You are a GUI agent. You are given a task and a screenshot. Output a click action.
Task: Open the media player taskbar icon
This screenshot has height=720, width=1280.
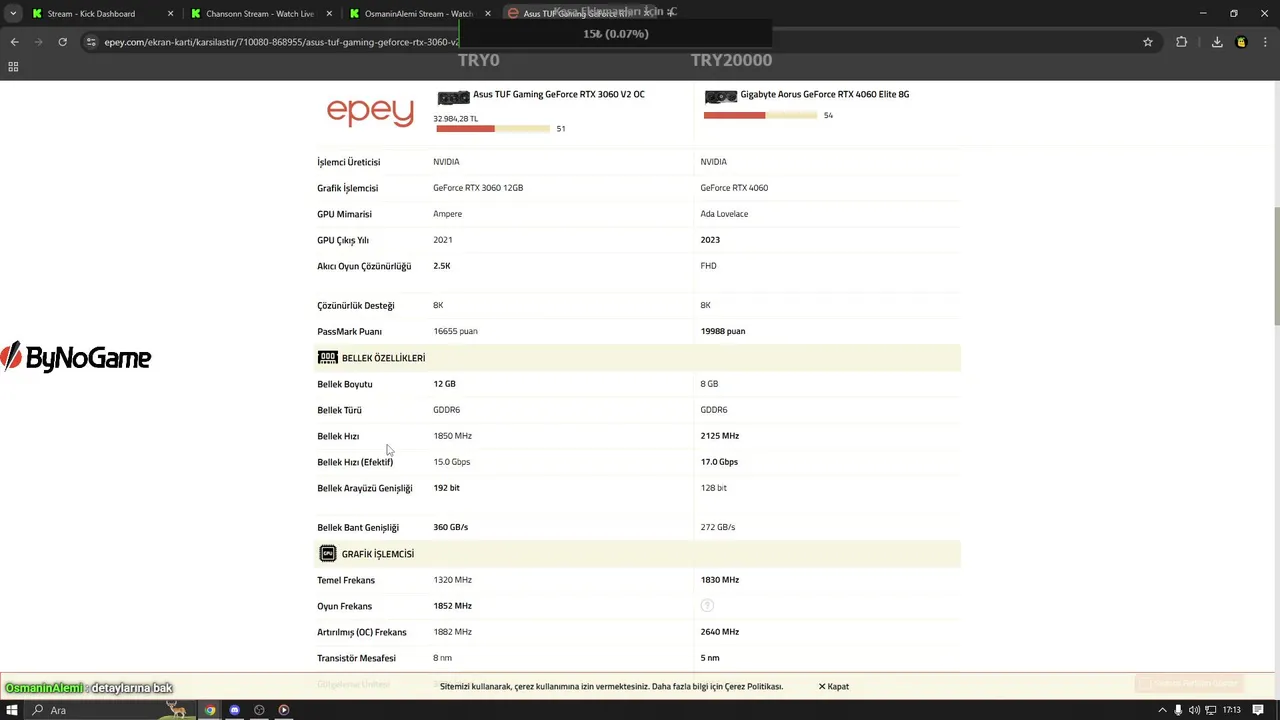[x=284, y=710]
